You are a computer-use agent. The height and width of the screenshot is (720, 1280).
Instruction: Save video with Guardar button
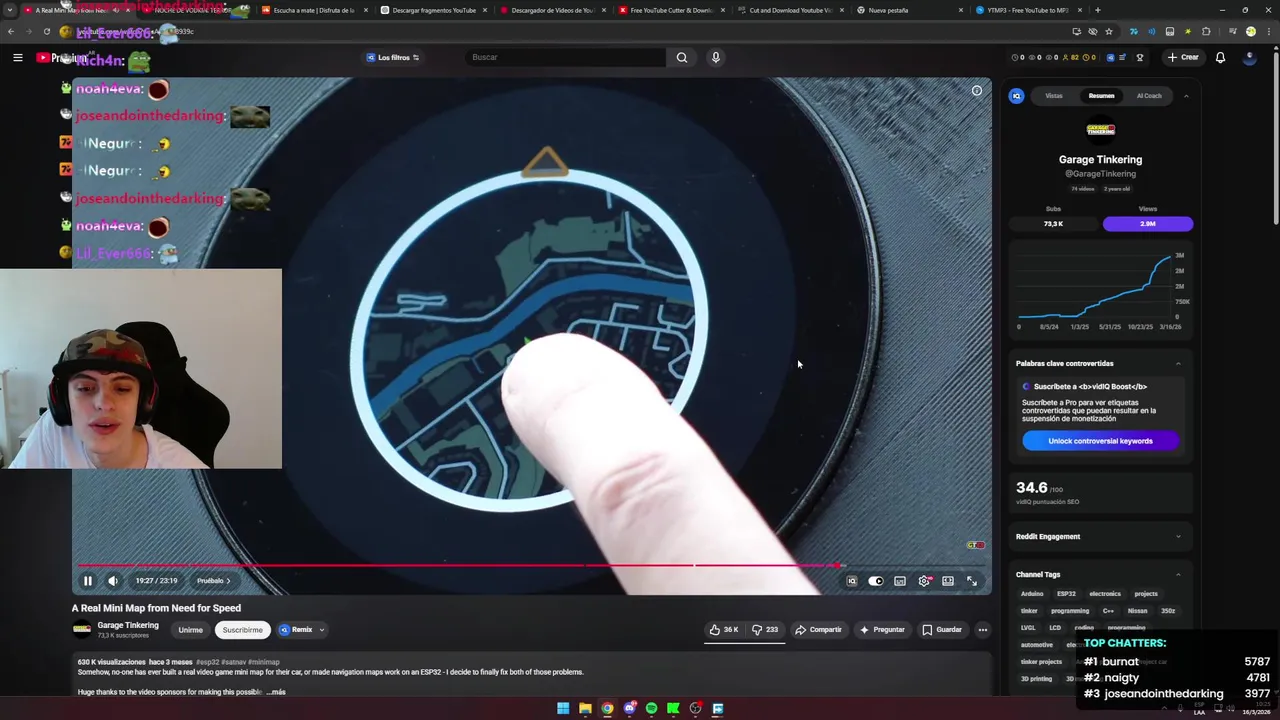tap(942, 630)
